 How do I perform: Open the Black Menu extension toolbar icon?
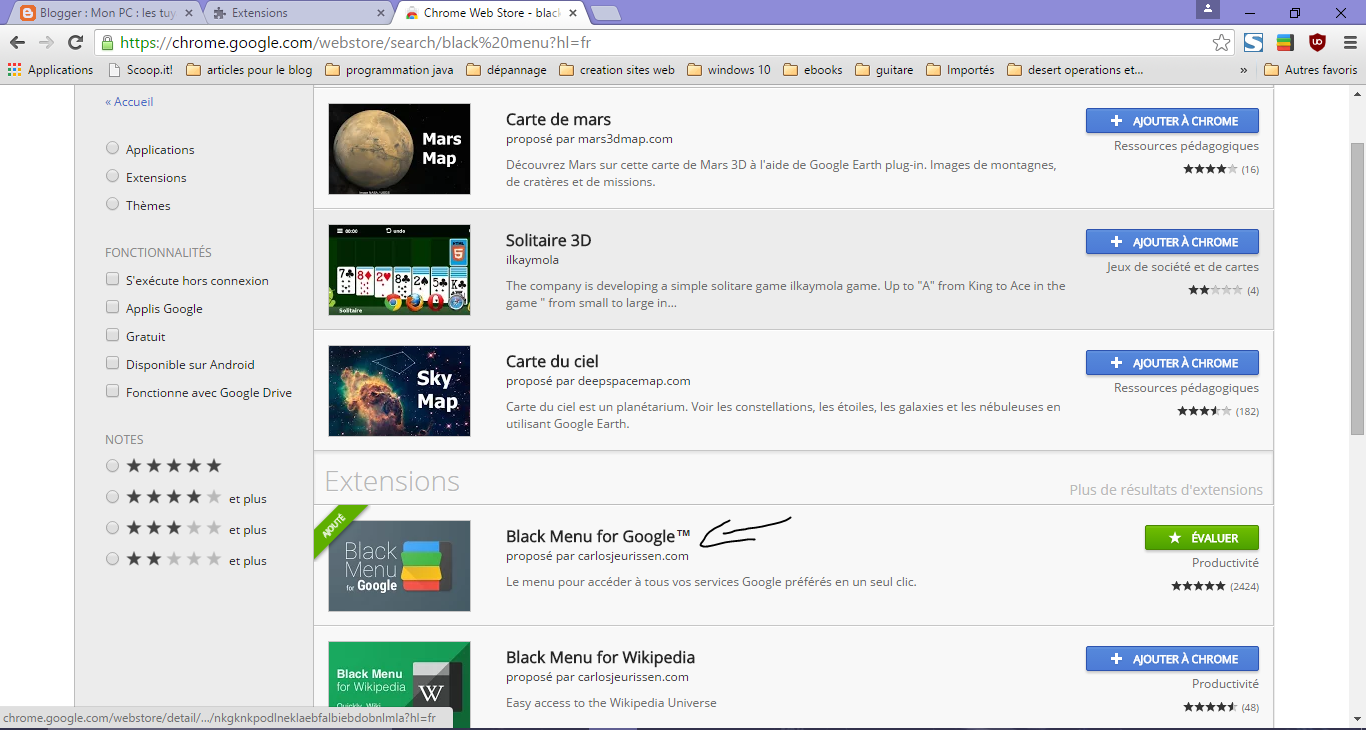click(x=1285, y=43)
